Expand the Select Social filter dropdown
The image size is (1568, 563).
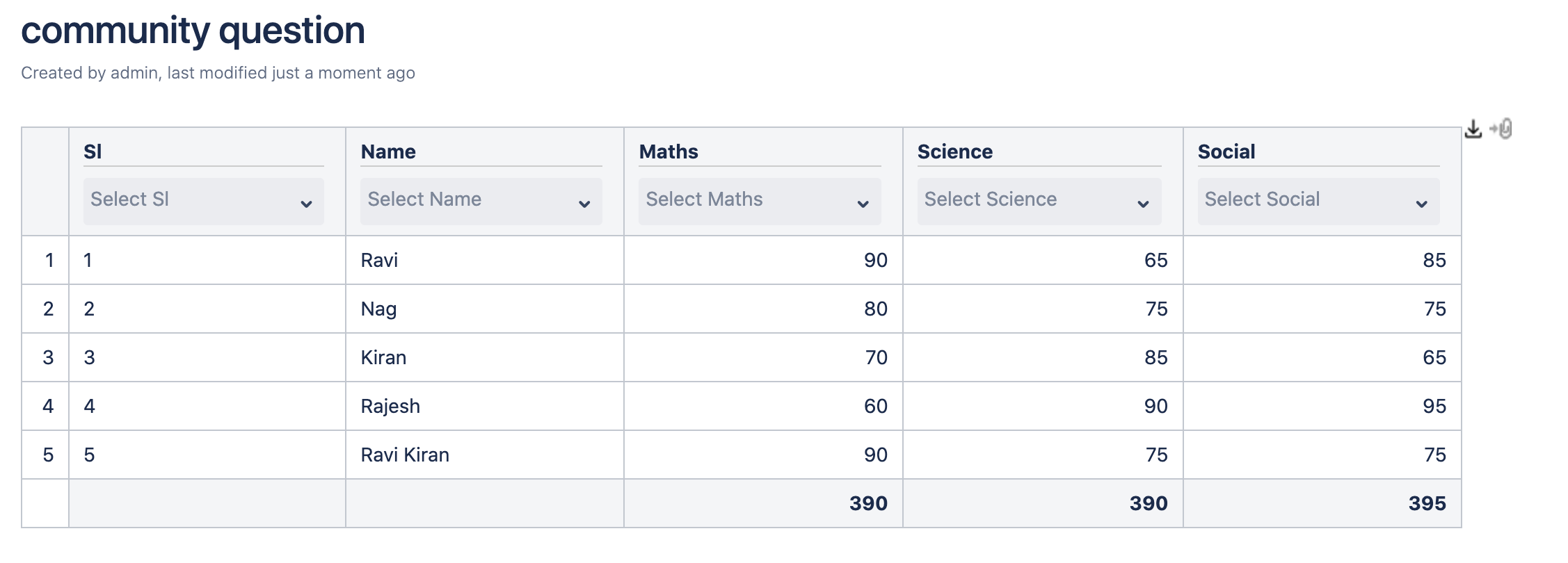pyautogui.click(x=1318, y=201)
